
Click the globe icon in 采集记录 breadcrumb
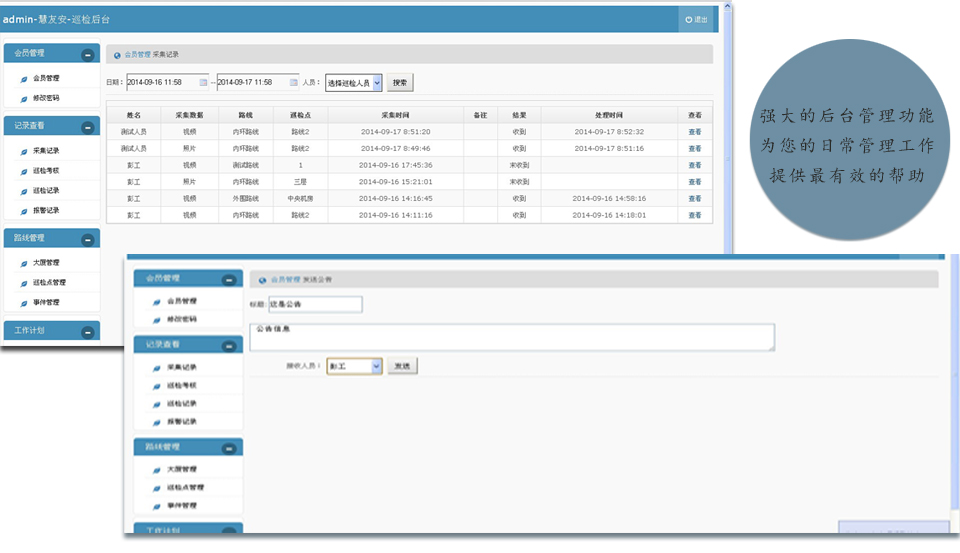pos(117,55)
